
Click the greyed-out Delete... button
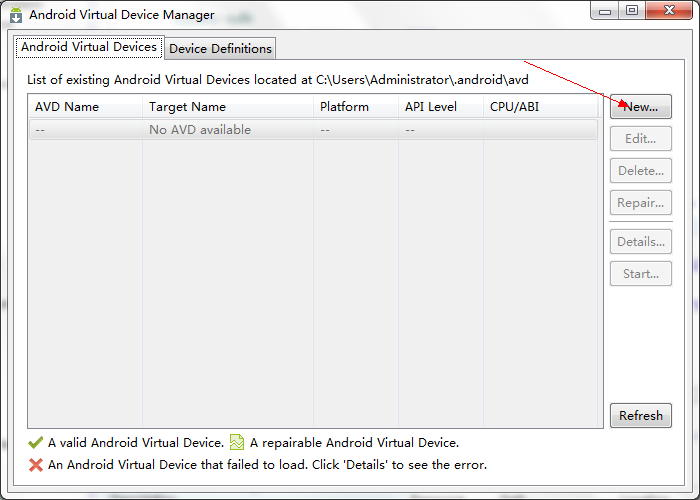click(641, 171)
